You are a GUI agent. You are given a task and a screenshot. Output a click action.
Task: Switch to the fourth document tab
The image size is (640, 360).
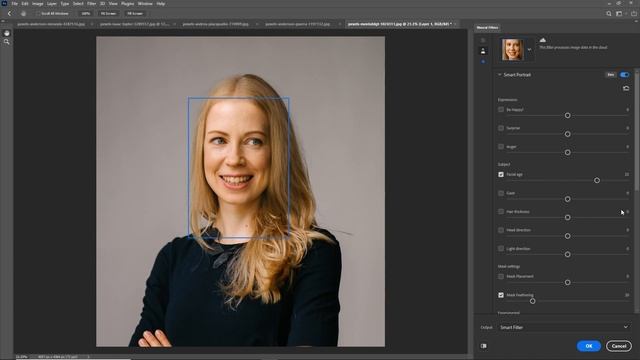[x=298, y=24]
